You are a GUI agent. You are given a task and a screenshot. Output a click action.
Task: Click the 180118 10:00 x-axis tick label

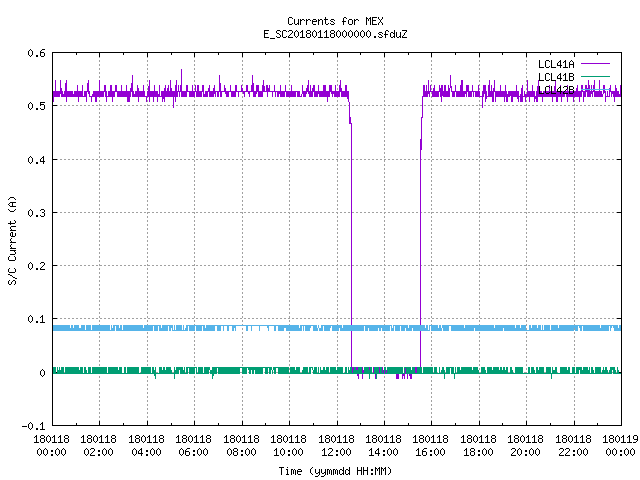(x=289, y=446)
